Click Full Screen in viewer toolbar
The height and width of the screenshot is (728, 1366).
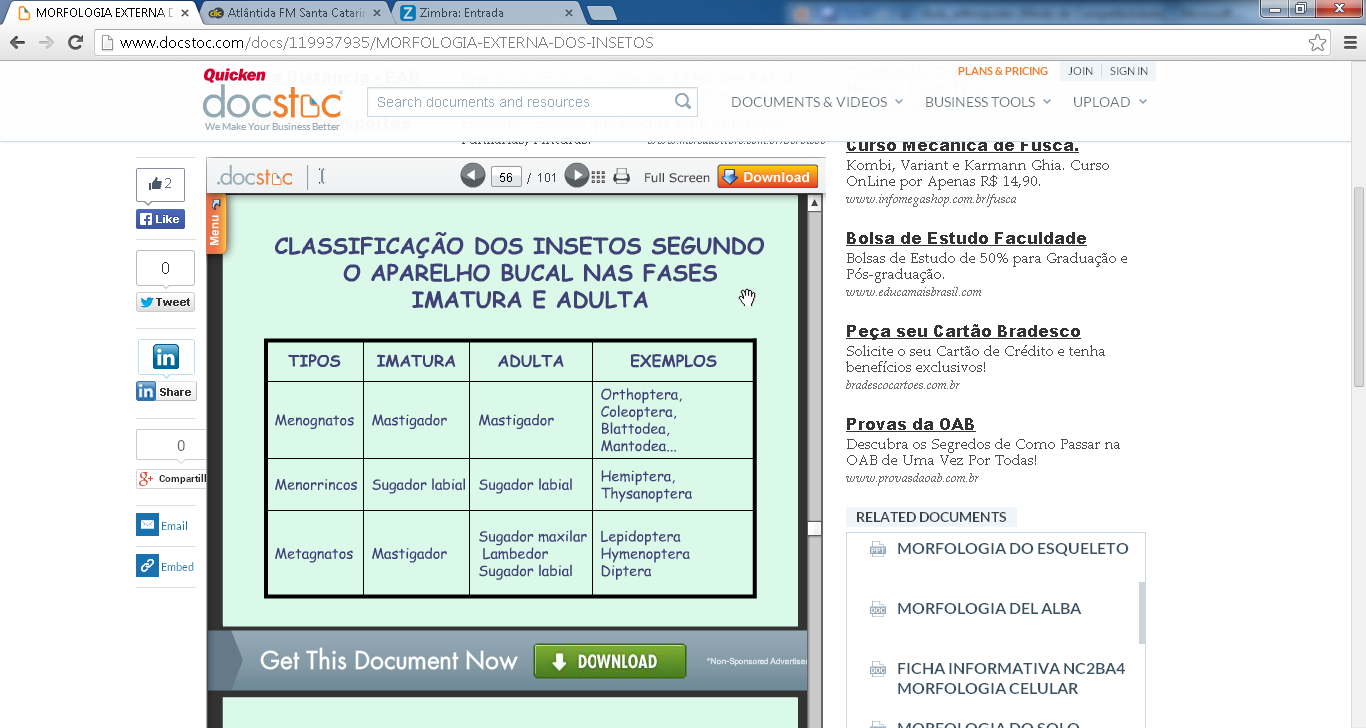677,177
